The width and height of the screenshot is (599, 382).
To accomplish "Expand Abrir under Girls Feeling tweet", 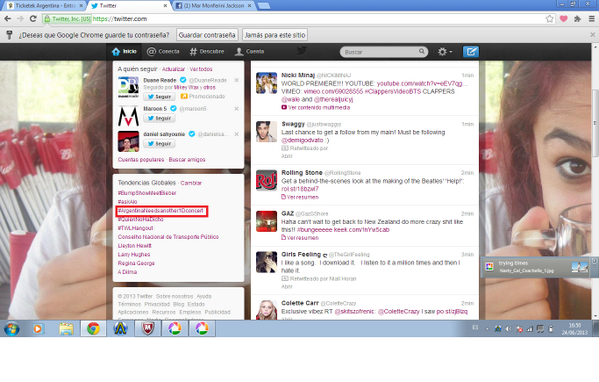I will (x=287, y=286).
